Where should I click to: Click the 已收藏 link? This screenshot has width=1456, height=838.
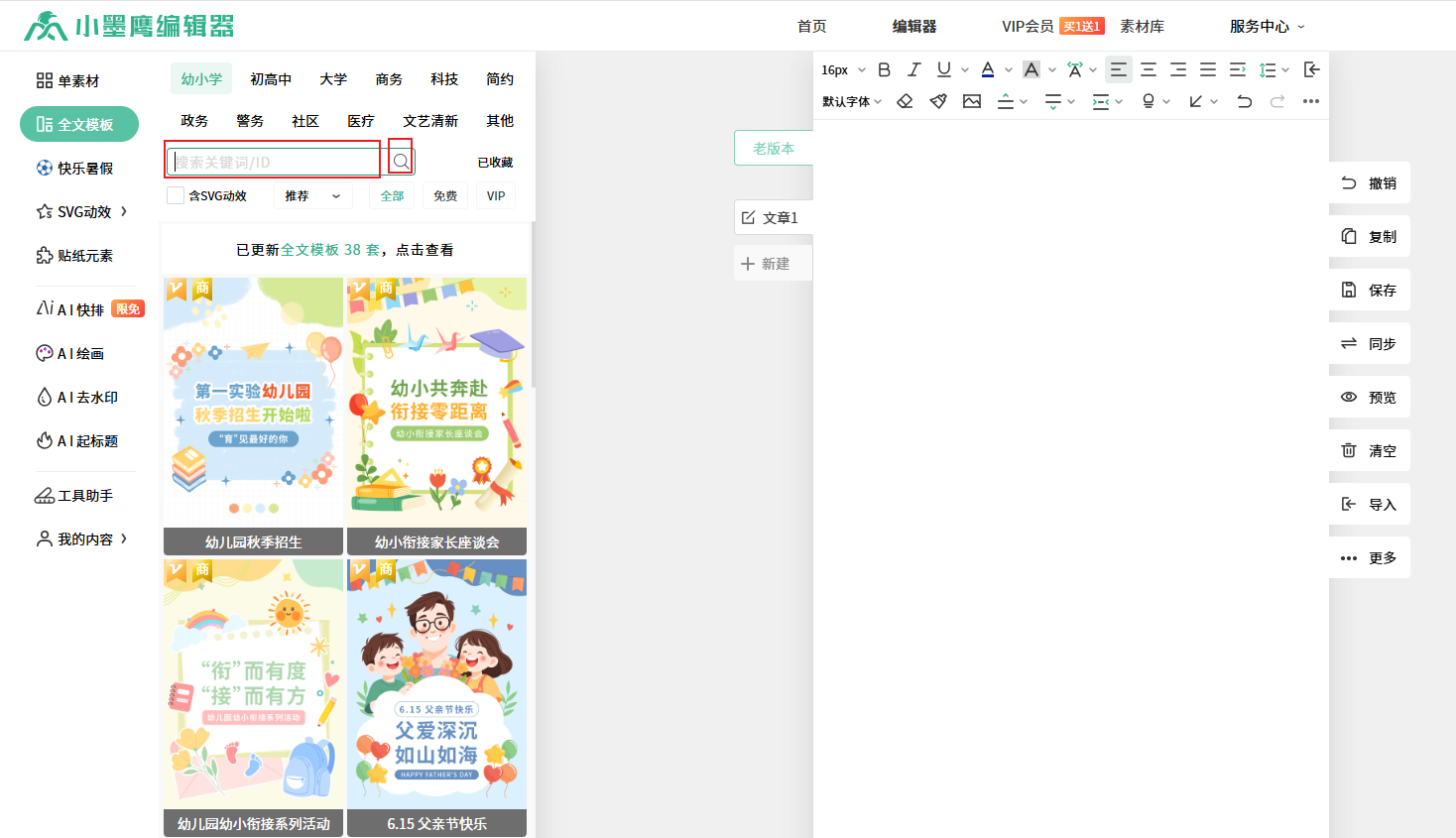(495, 162)
